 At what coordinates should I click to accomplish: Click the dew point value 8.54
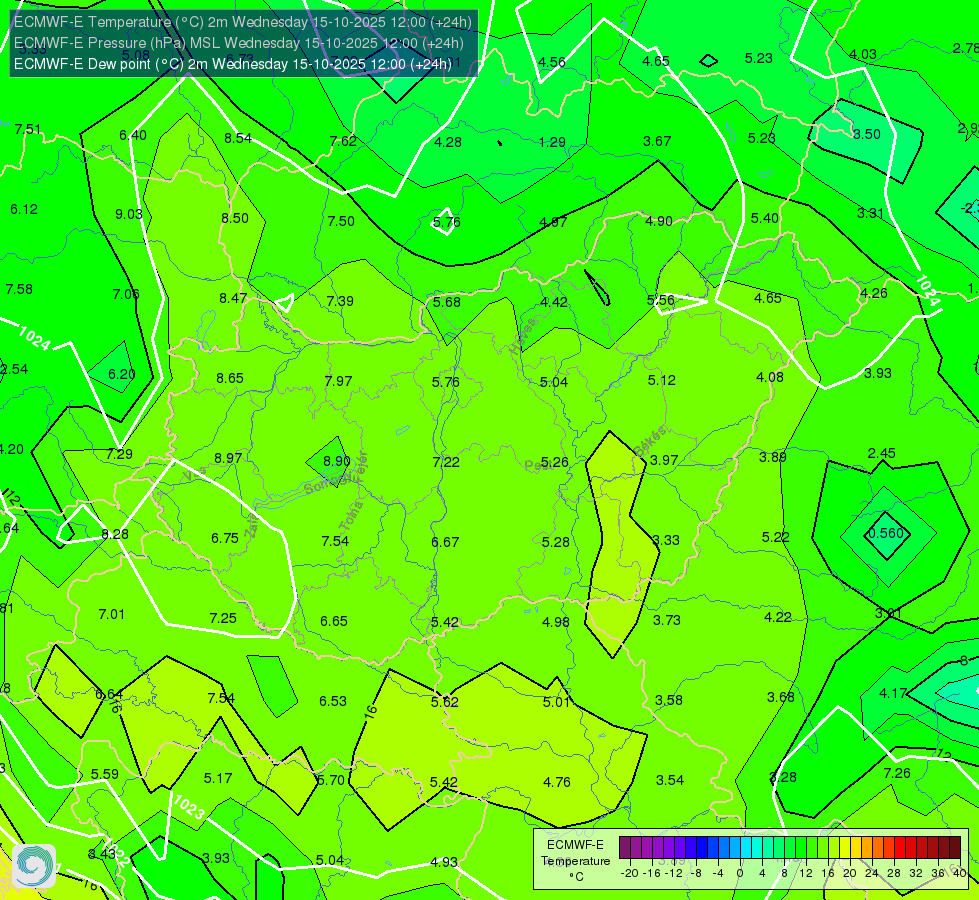238,139
